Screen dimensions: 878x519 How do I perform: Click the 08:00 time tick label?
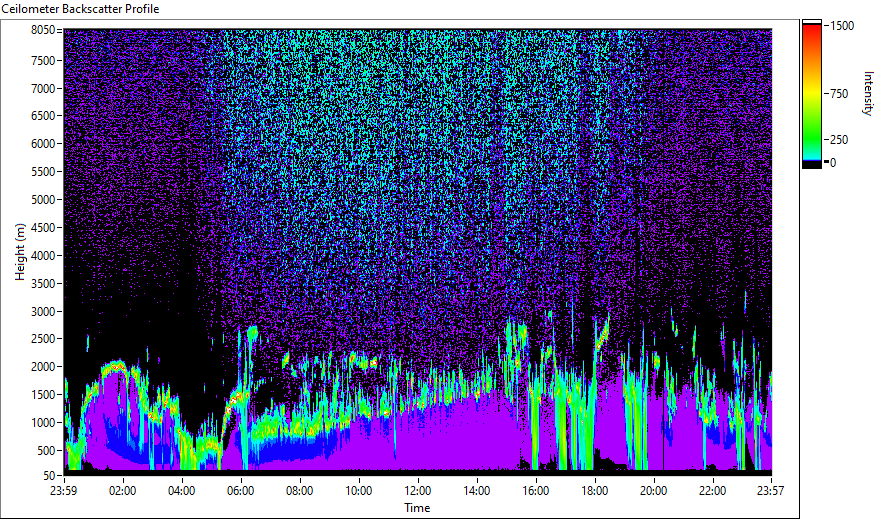300,491
